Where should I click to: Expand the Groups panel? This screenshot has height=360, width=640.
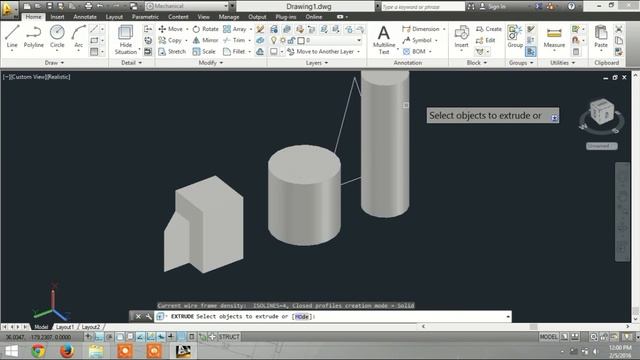coord(521,63)
